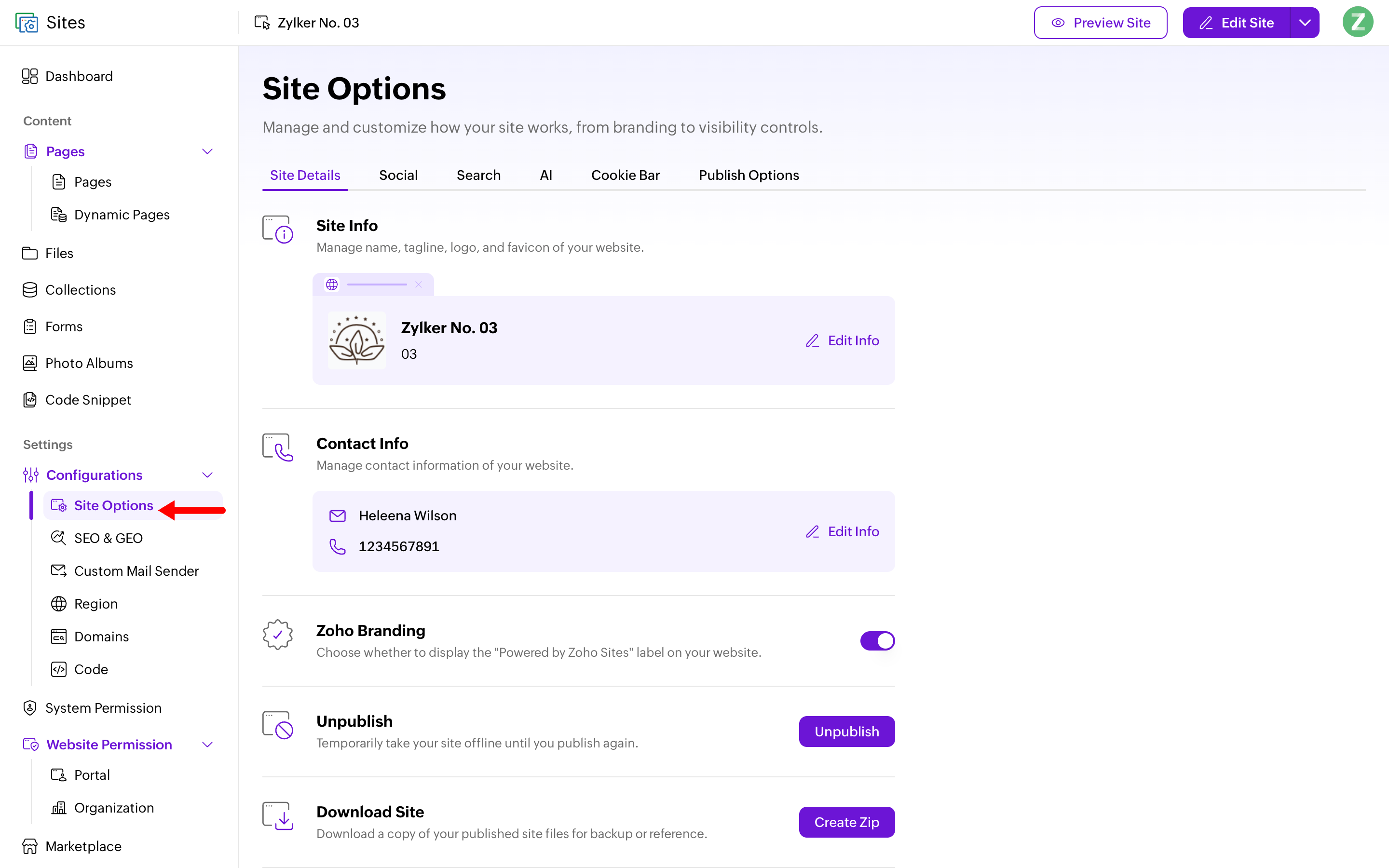The image size is (1389, 868).
Task: Open the Code Snippet icon
Action: pos(30,400)
